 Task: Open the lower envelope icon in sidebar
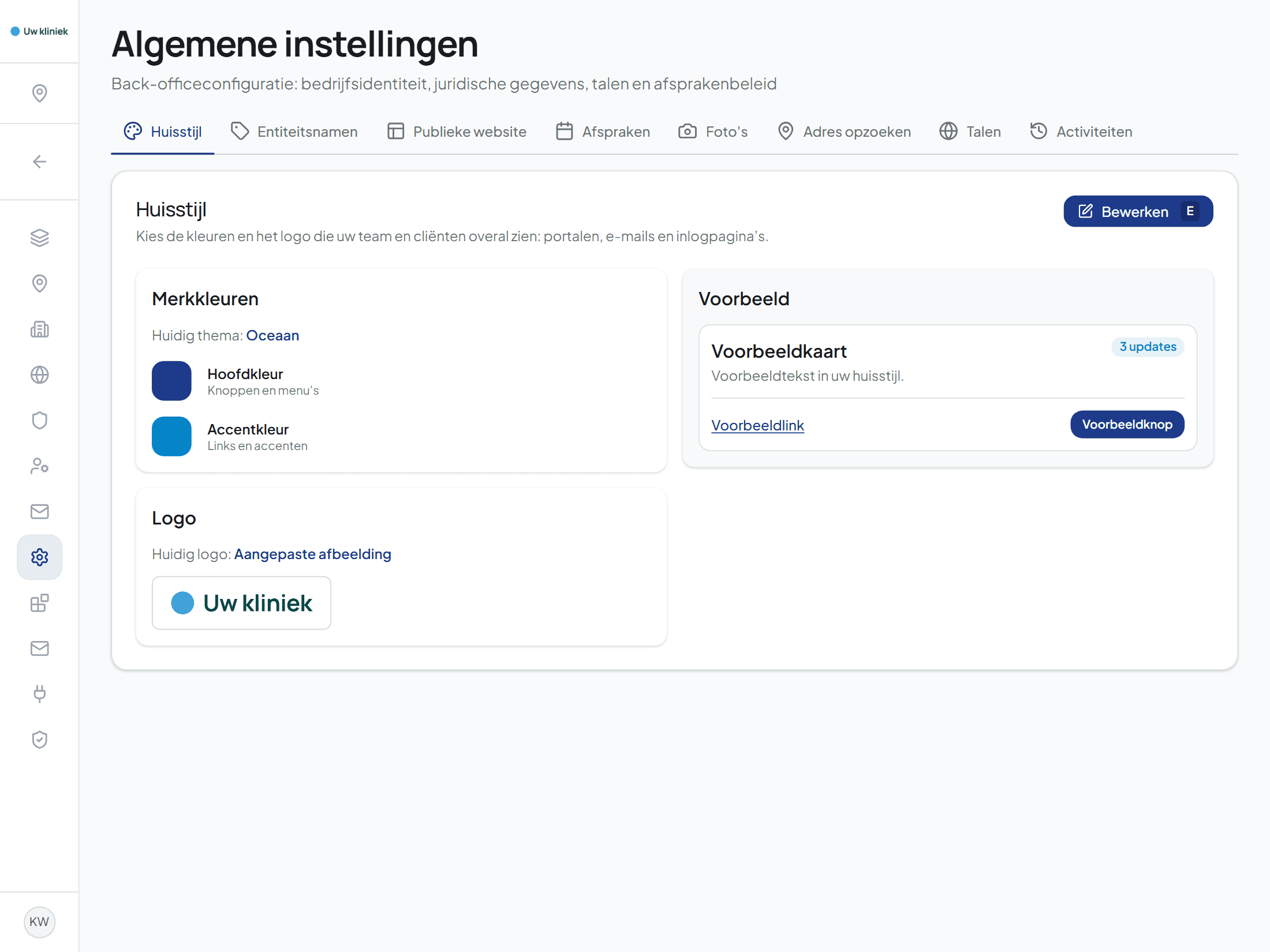pos(39,649)
